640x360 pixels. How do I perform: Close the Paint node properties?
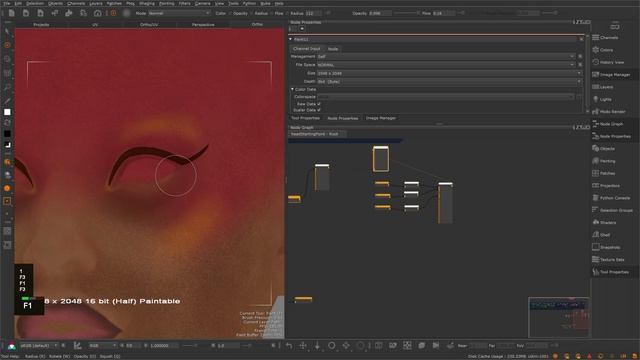(x=581, y=39)
